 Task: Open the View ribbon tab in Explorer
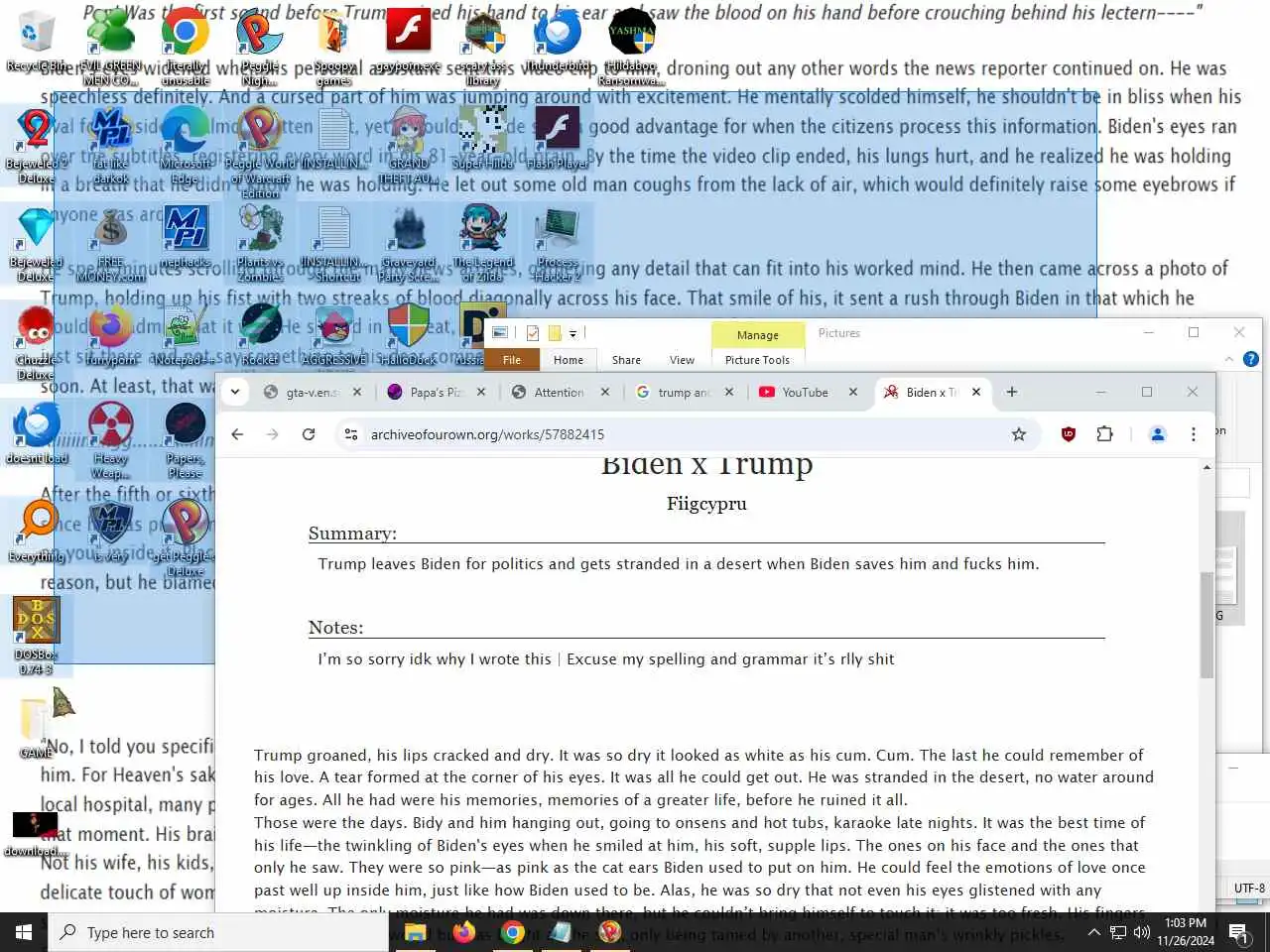(x=682, y=360)
